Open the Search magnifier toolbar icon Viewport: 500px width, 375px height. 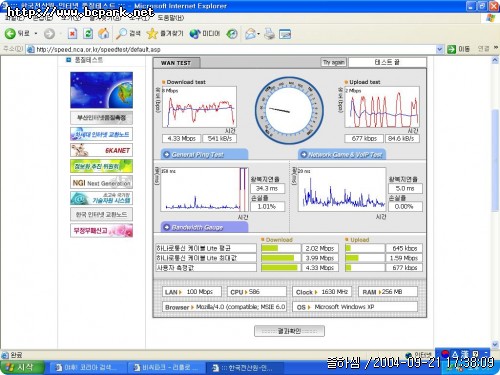(121, 33)
